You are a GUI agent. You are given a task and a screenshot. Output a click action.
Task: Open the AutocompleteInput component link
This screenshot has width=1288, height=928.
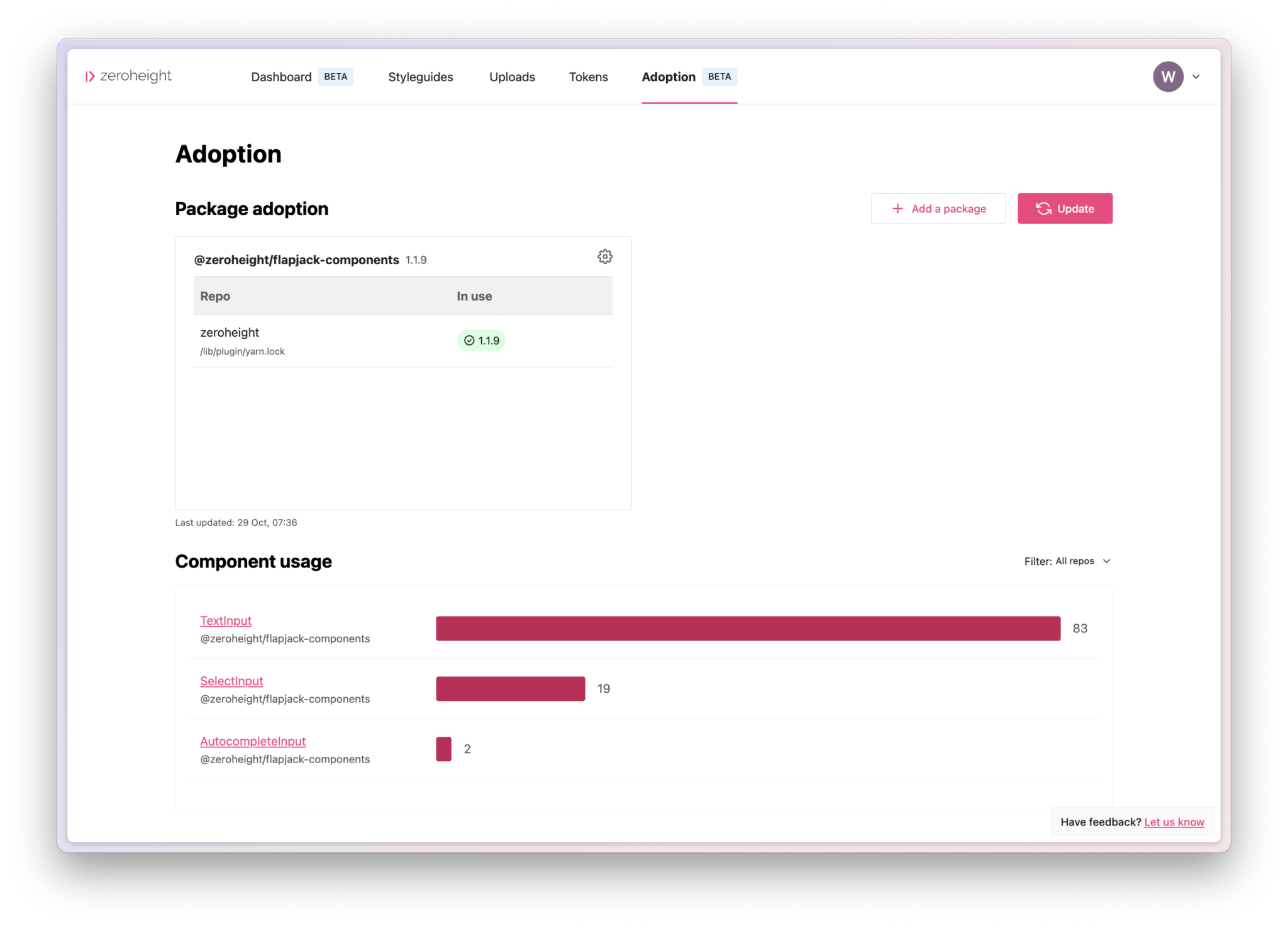(253, 741)
